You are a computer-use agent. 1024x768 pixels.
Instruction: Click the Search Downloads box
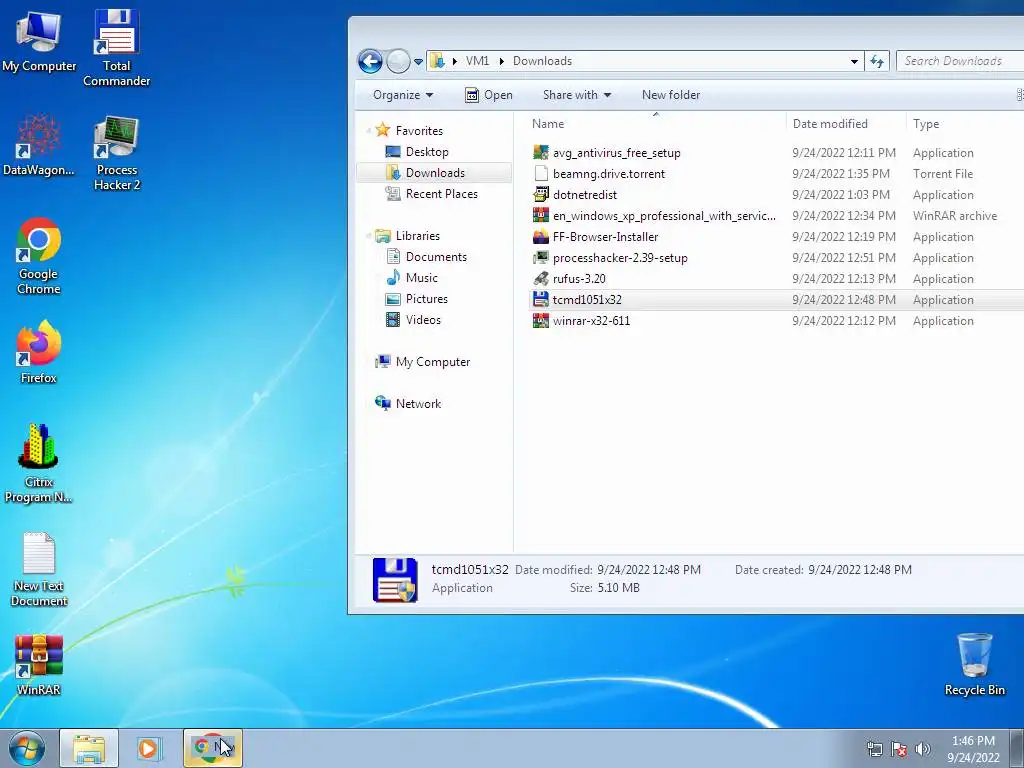960,61
